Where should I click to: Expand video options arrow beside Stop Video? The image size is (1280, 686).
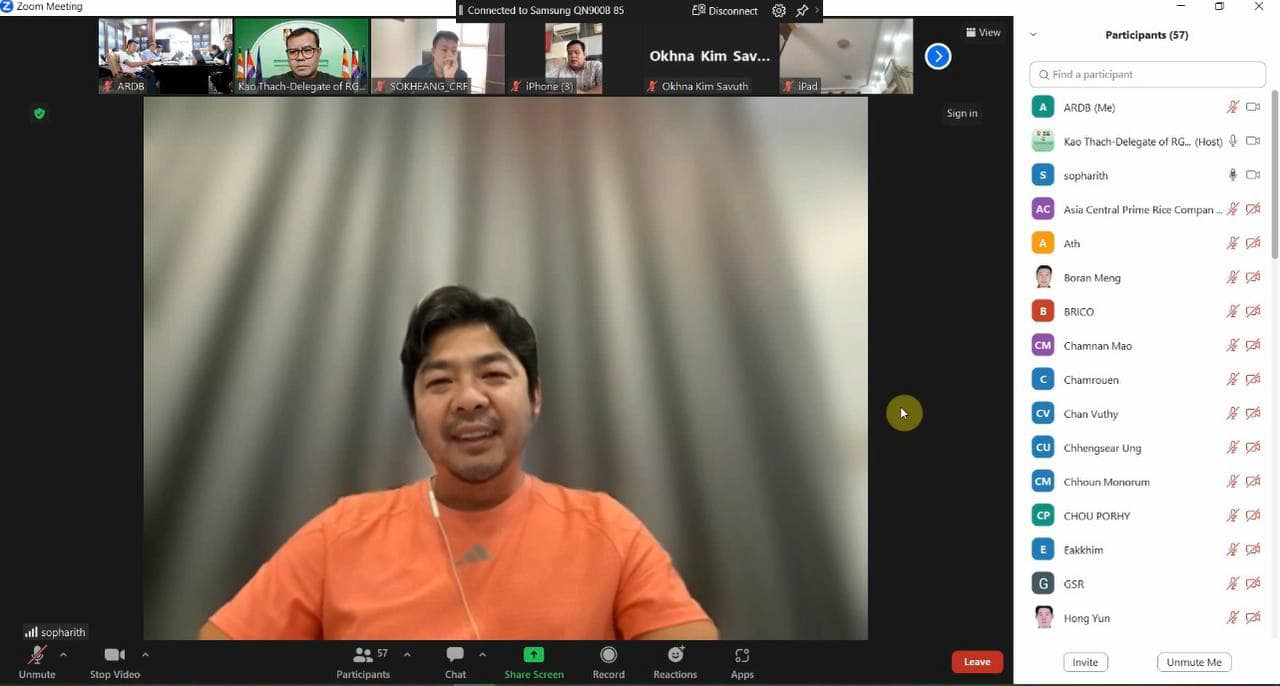coord(145,655)
